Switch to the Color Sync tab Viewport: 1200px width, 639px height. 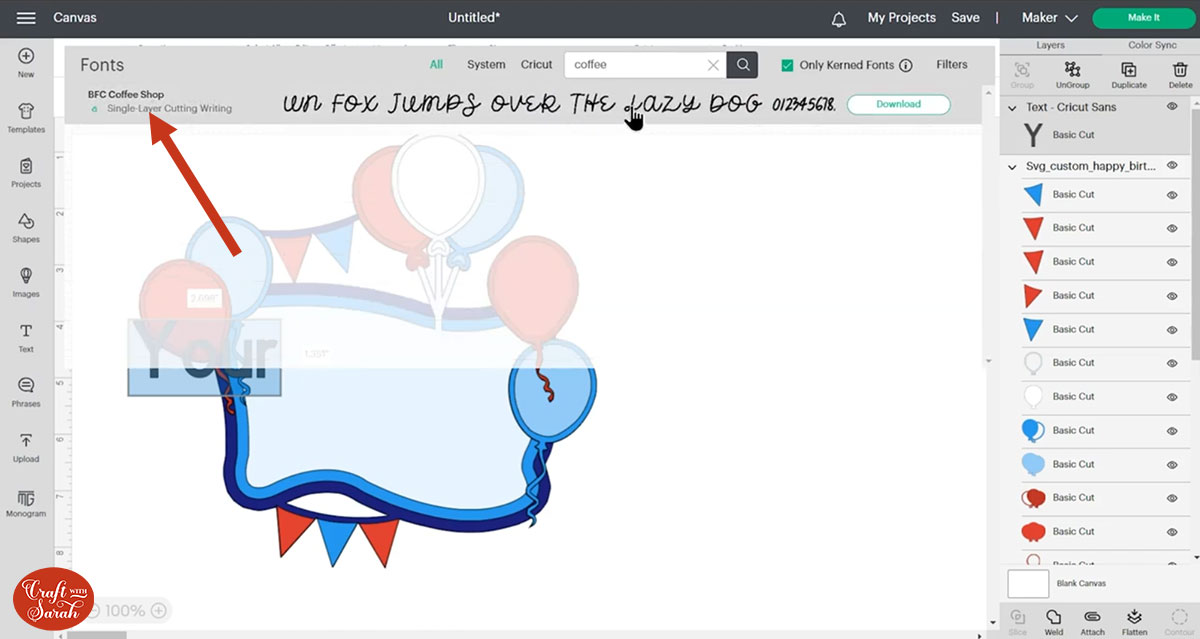1153,46
